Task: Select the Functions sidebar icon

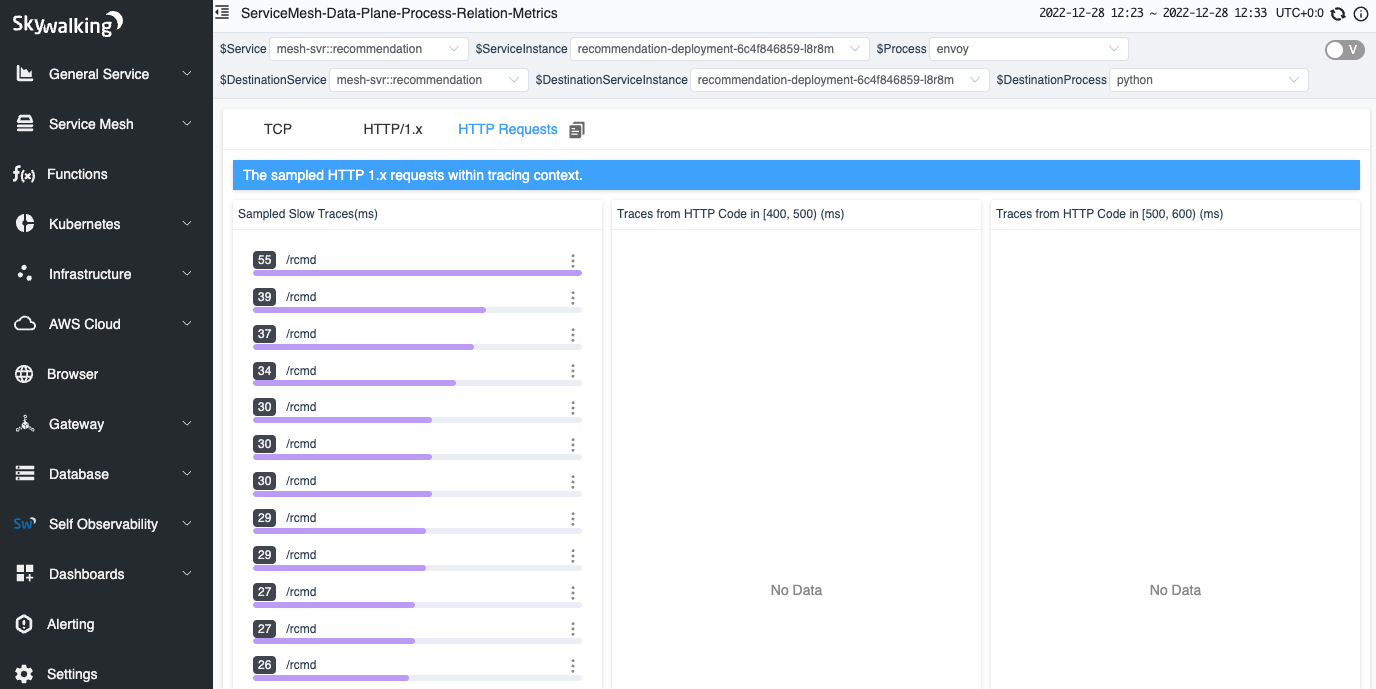Action: coord(24,174)
